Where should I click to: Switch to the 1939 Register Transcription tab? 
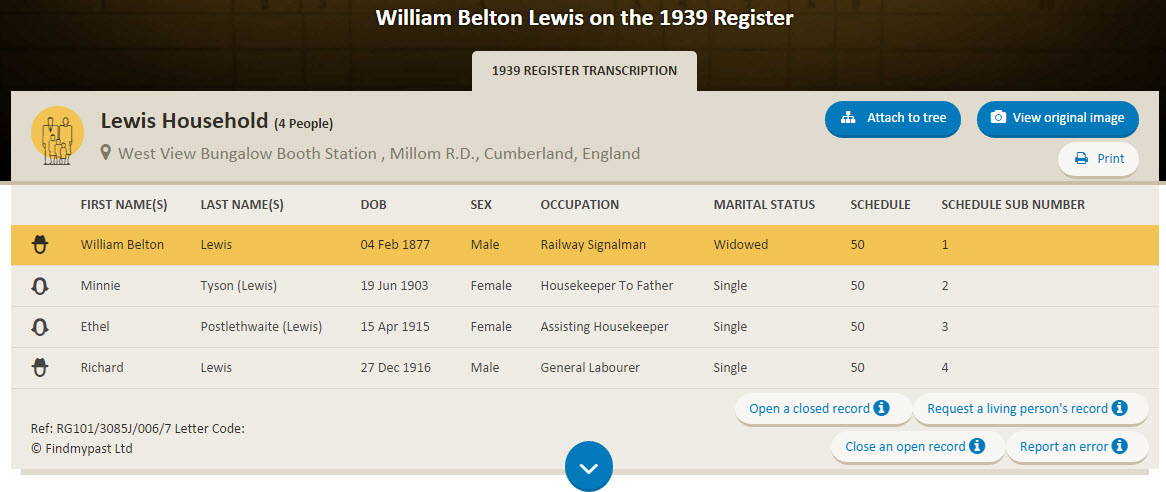pyautogui.click(x=584, y=71)
